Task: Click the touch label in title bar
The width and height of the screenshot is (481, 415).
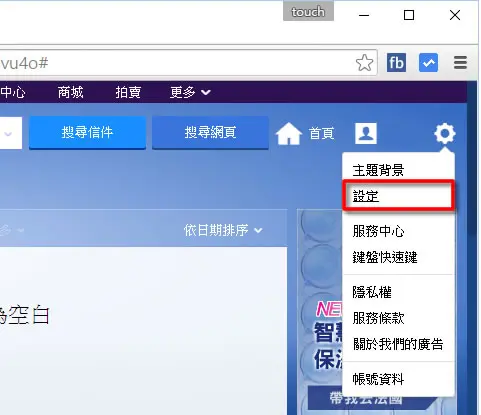Action: pyautogui.click(x=308, y=12)
